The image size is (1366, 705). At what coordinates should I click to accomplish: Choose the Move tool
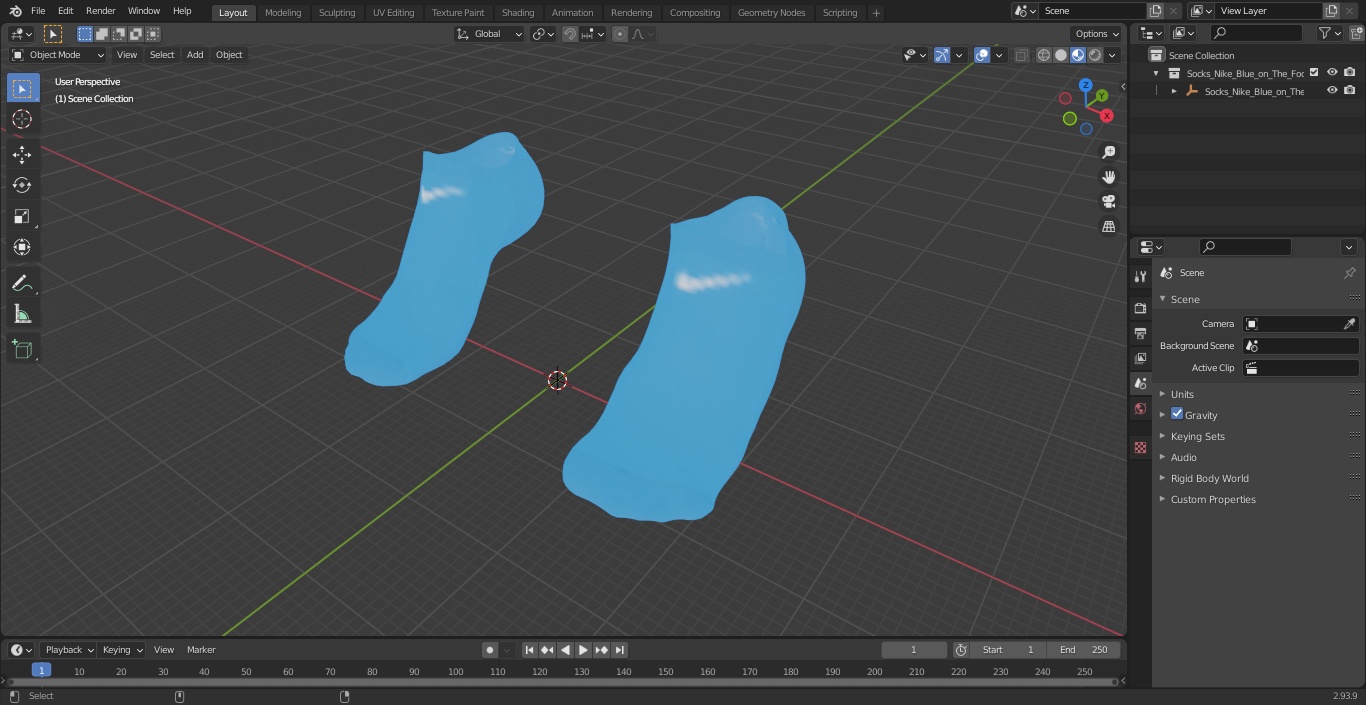click(x=22, y=154)
